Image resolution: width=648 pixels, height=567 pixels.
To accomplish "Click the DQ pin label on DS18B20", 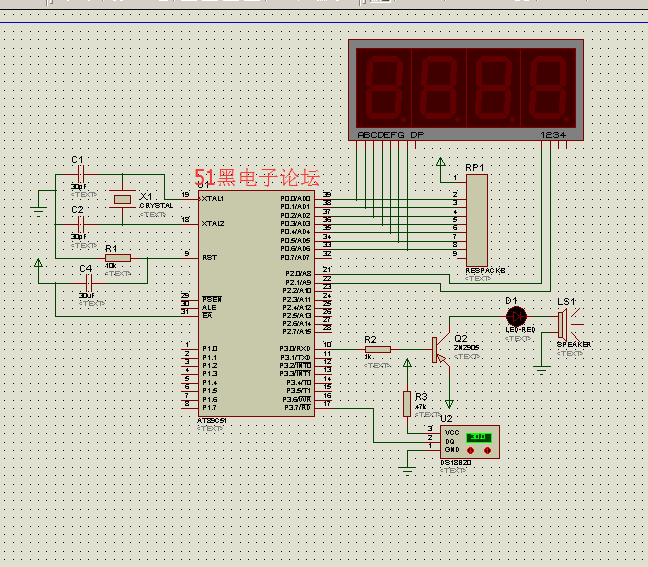I will [x=450, y=442].
